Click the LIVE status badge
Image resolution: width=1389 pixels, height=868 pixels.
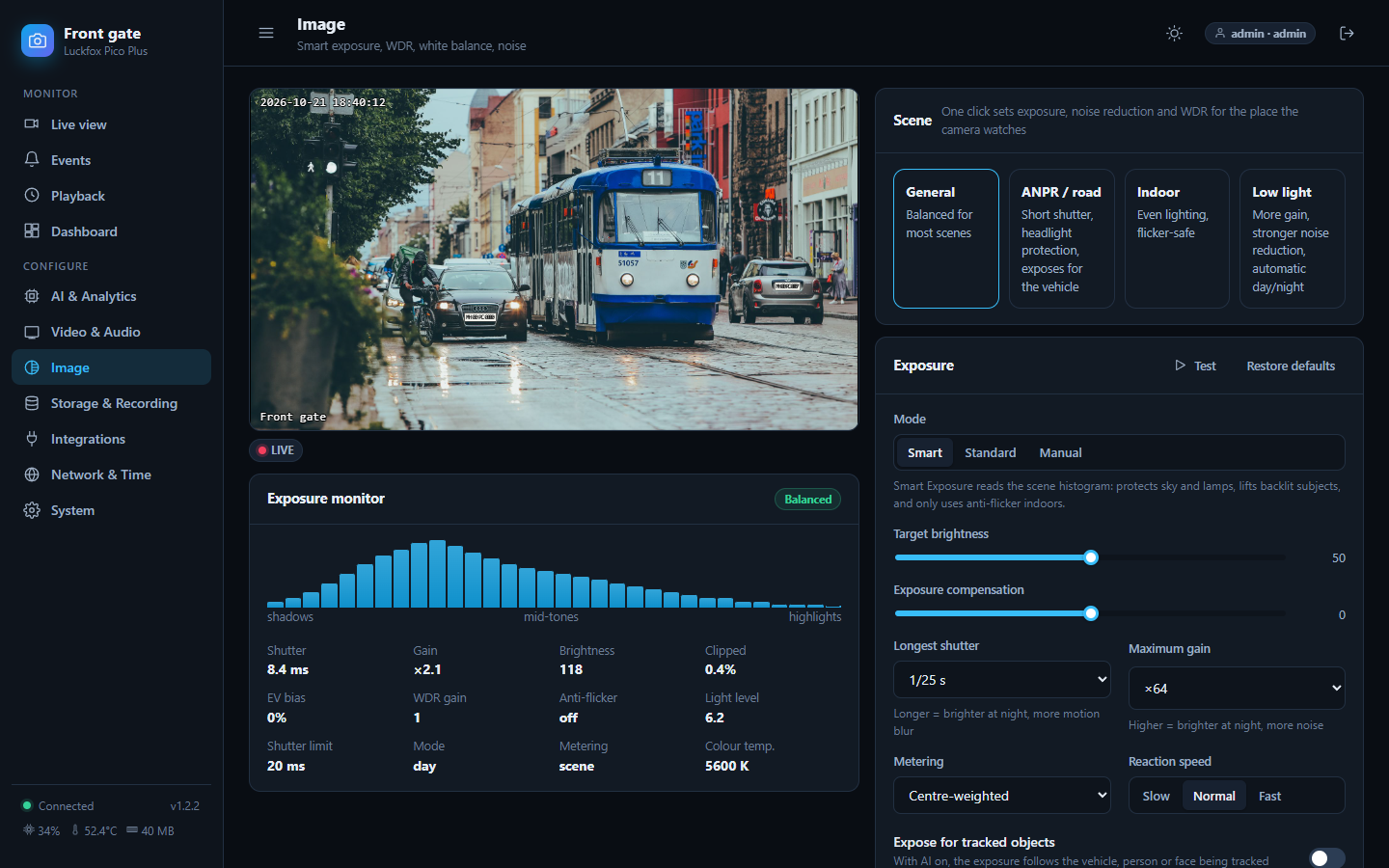click(x=276, y=450)
